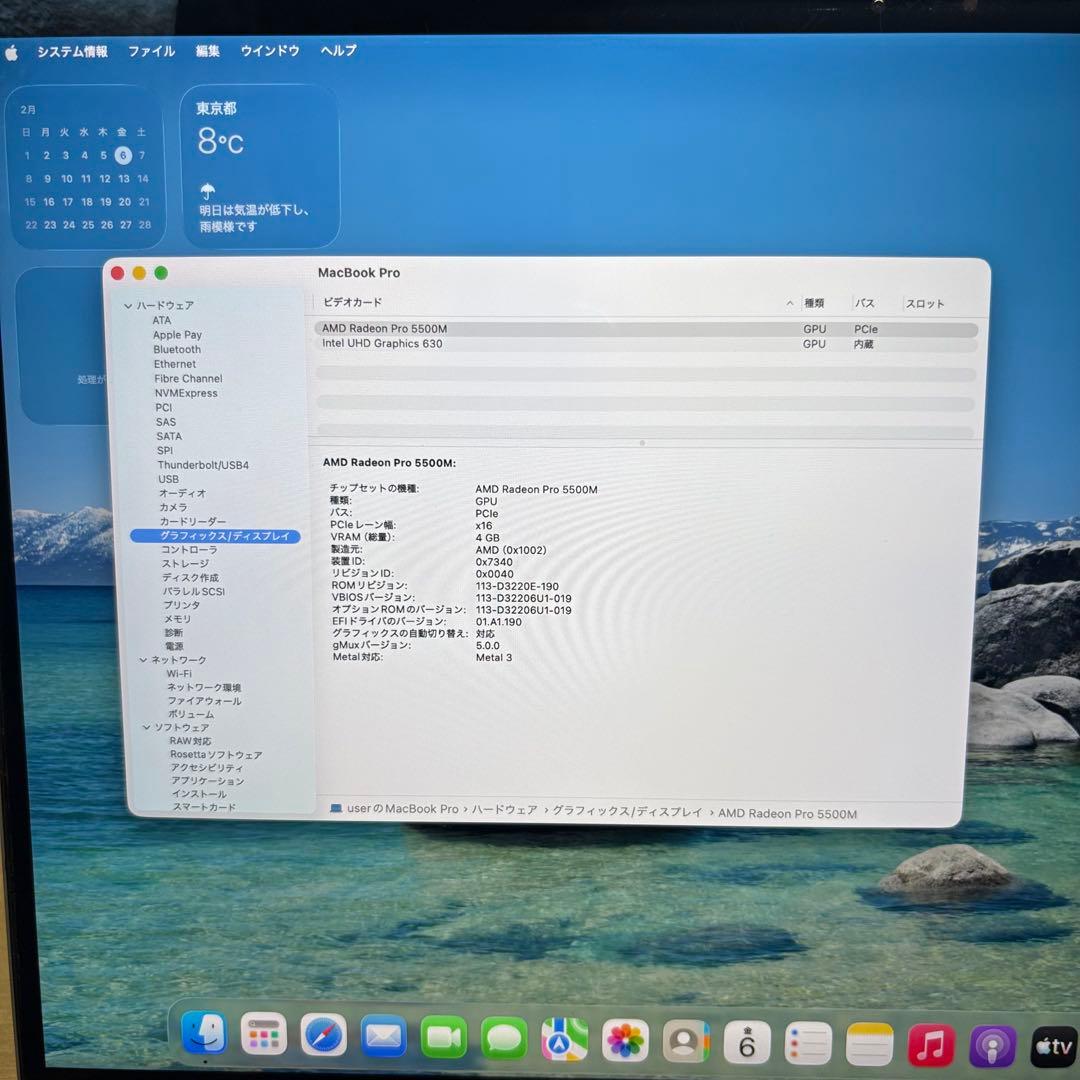Open the ヘルプ menu

pos(337,51)
